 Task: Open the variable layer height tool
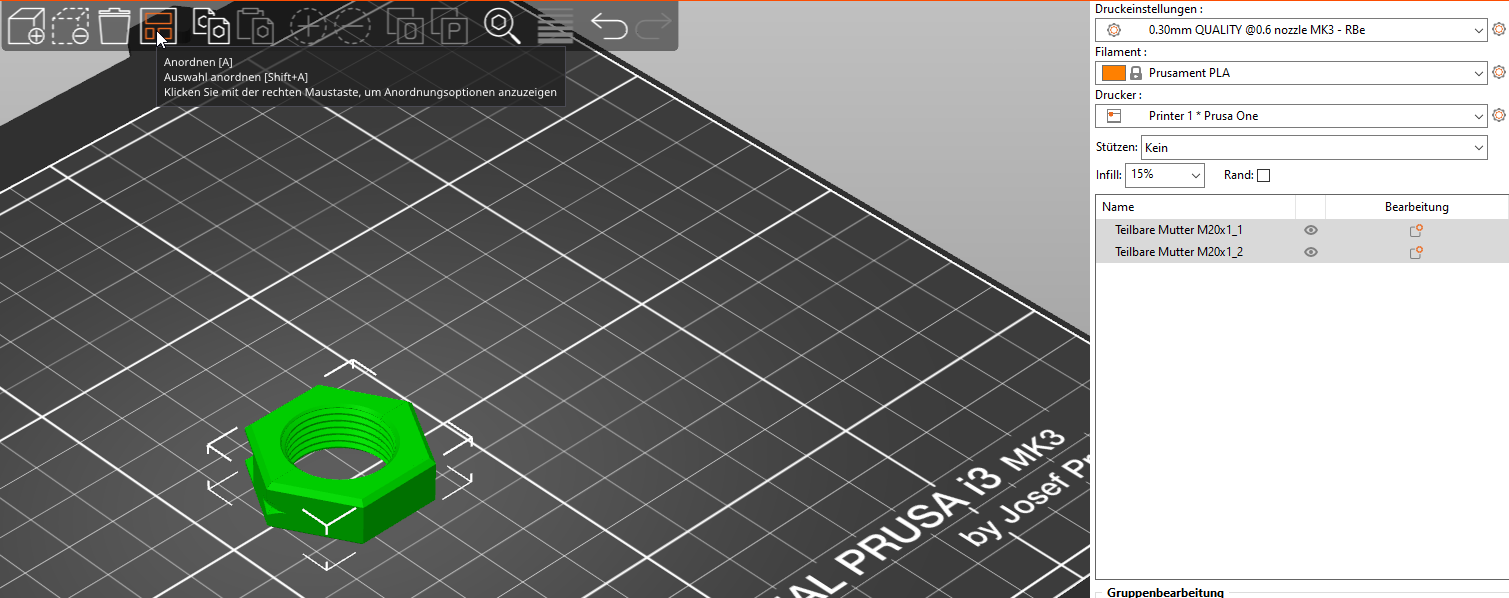(555, 26)
